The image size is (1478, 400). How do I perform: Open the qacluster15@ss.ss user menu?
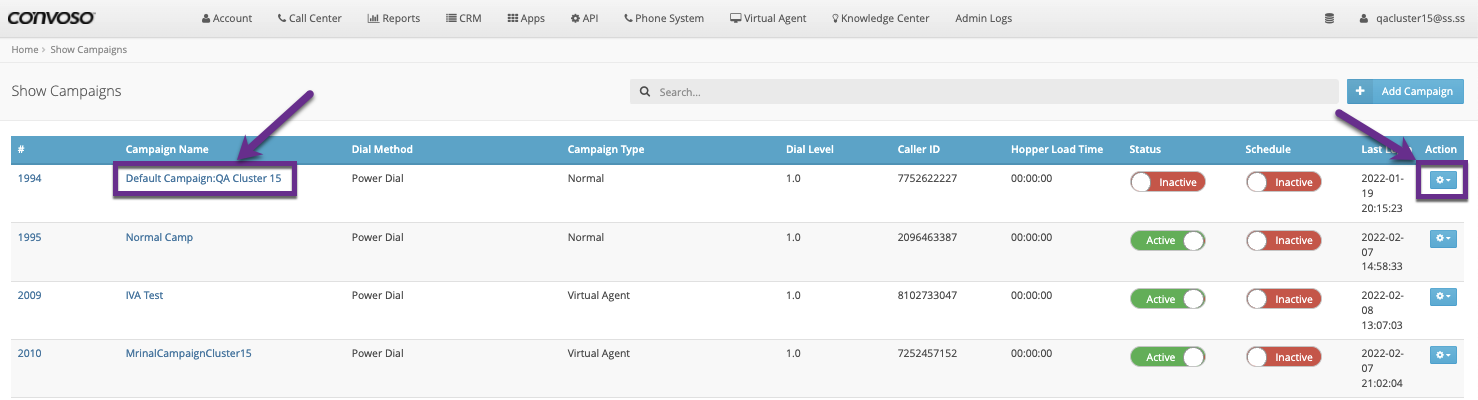(1411, 18)
